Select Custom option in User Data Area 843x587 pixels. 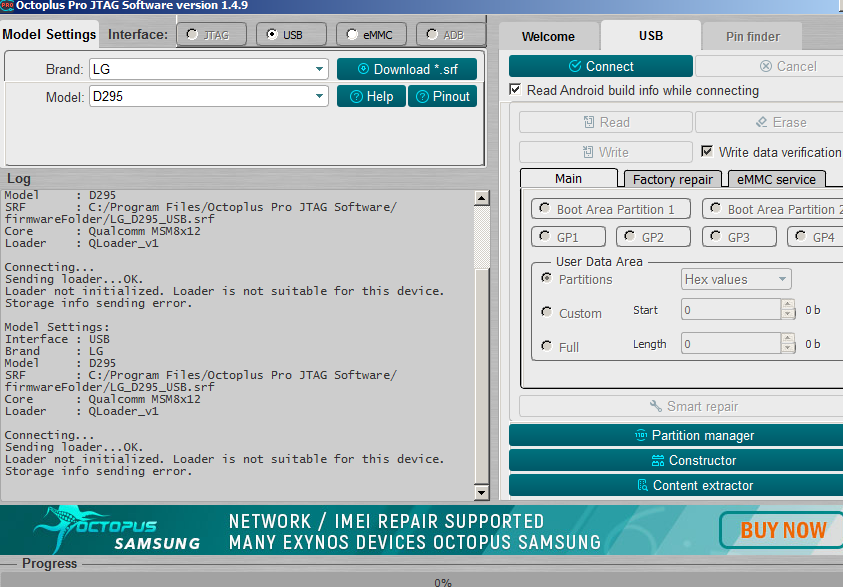click(x=547, y=312)
